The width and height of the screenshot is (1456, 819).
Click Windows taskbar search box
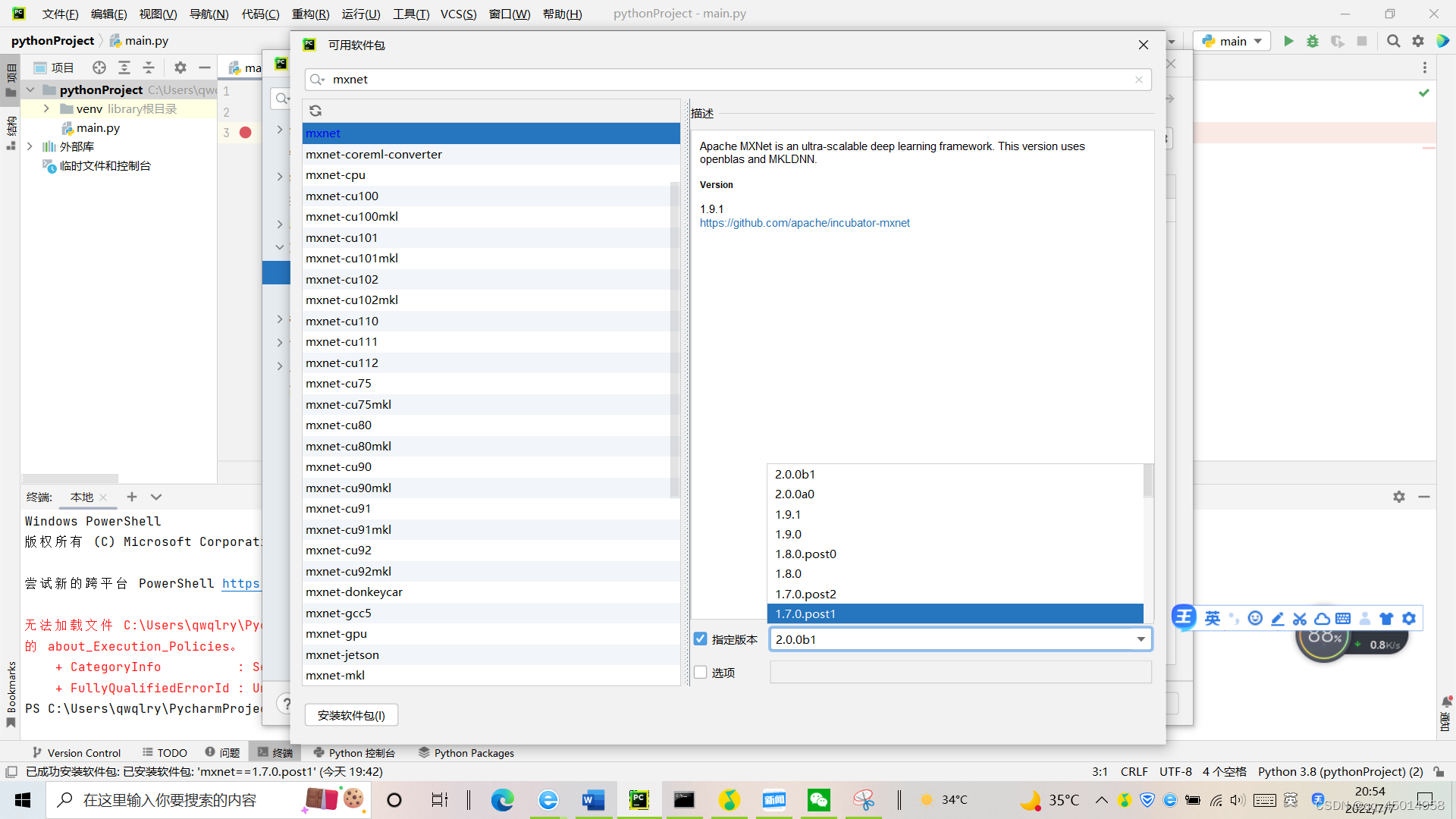click(209, 800)
